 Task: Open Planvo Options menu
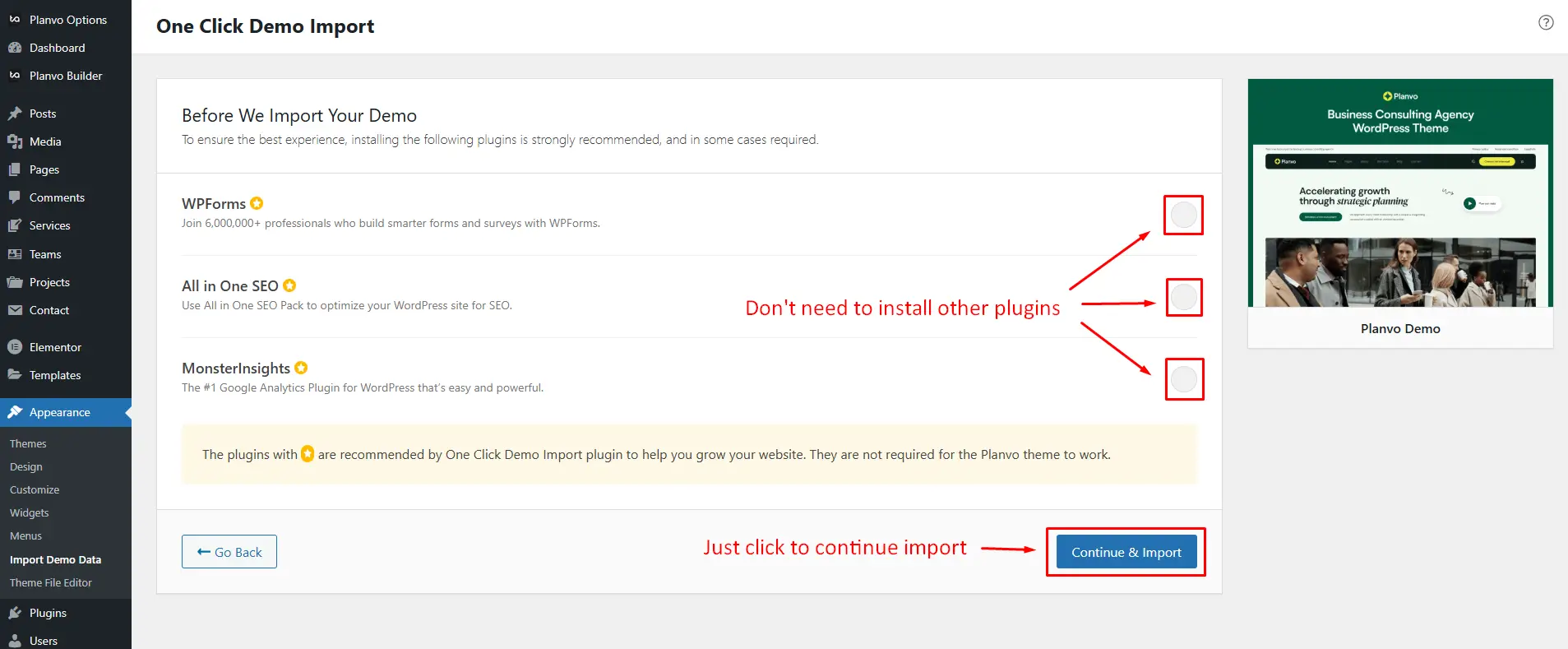click(x=66, y=20)
